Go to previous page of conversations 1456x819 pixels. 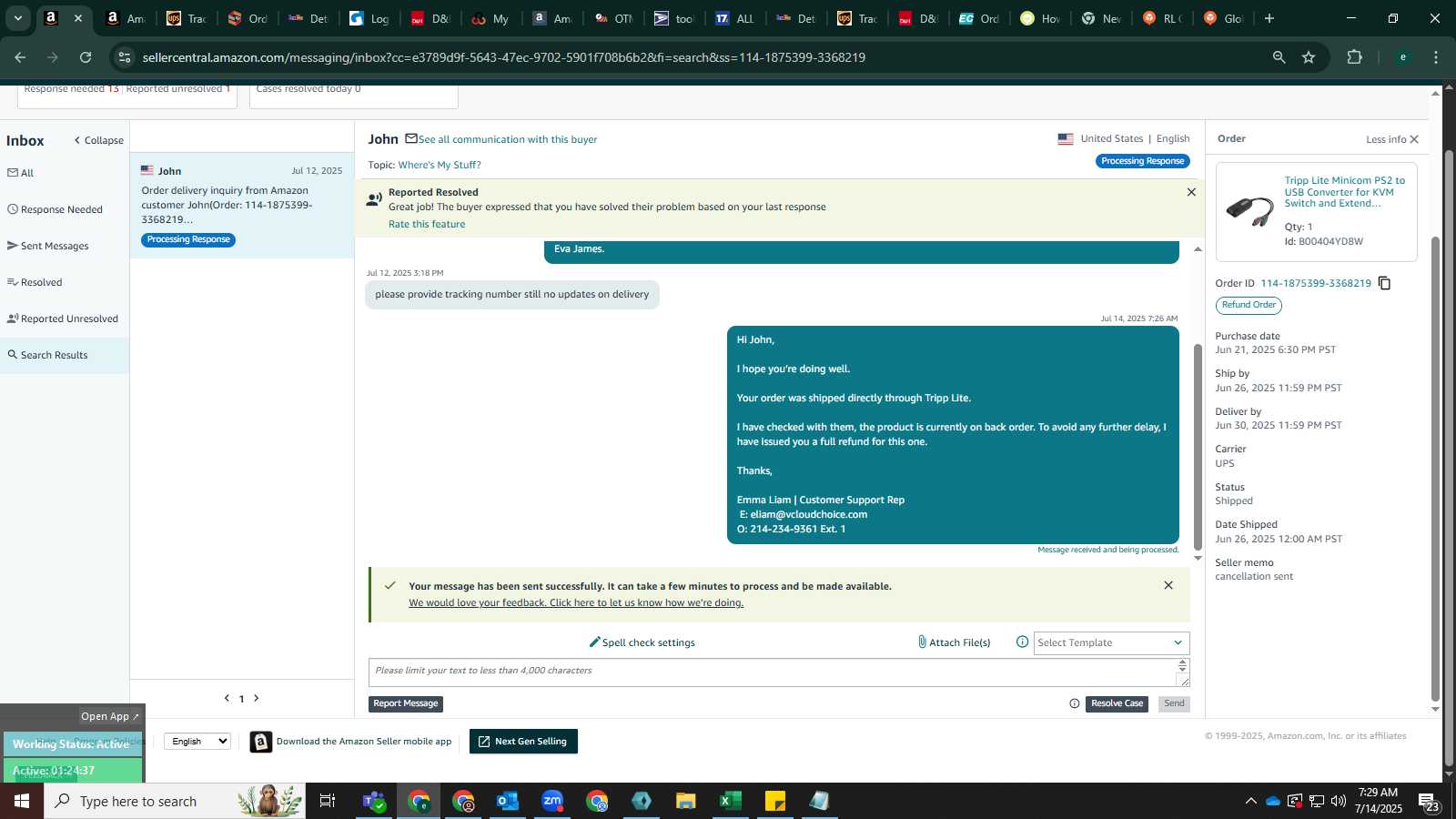(x=227, y=698)
